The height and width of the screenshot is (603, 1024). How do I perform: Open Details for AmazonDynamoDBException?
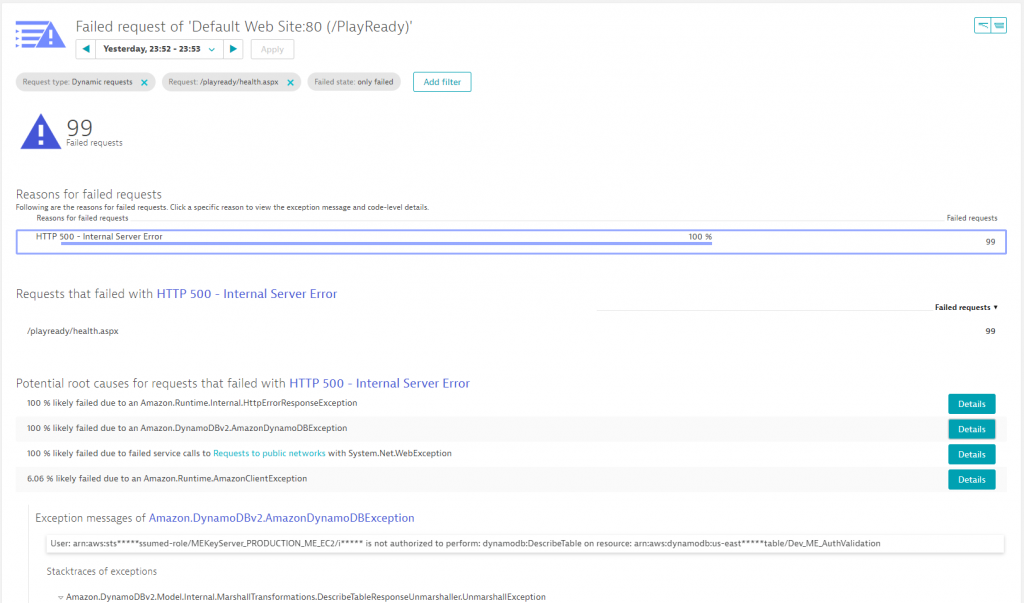point(972,429)
